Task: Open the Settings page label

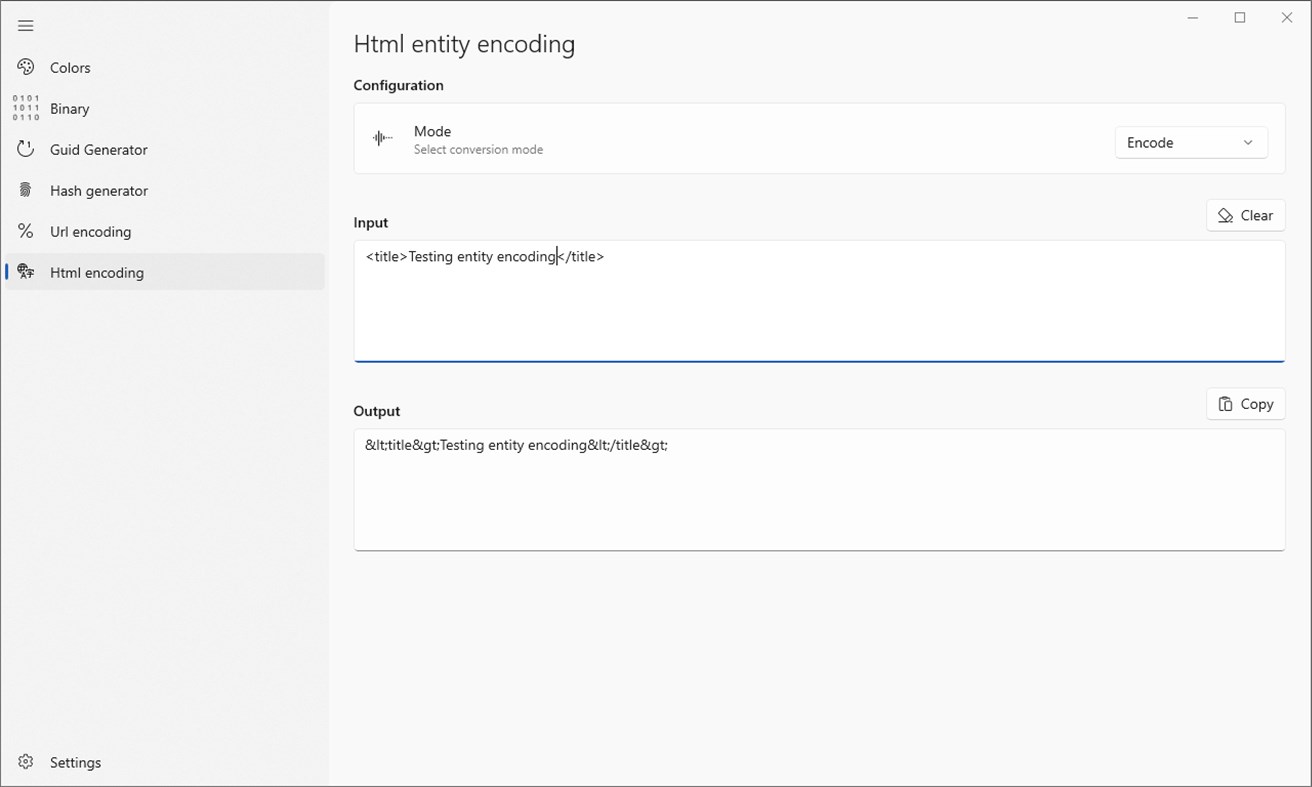Action: tap(76, 763)
